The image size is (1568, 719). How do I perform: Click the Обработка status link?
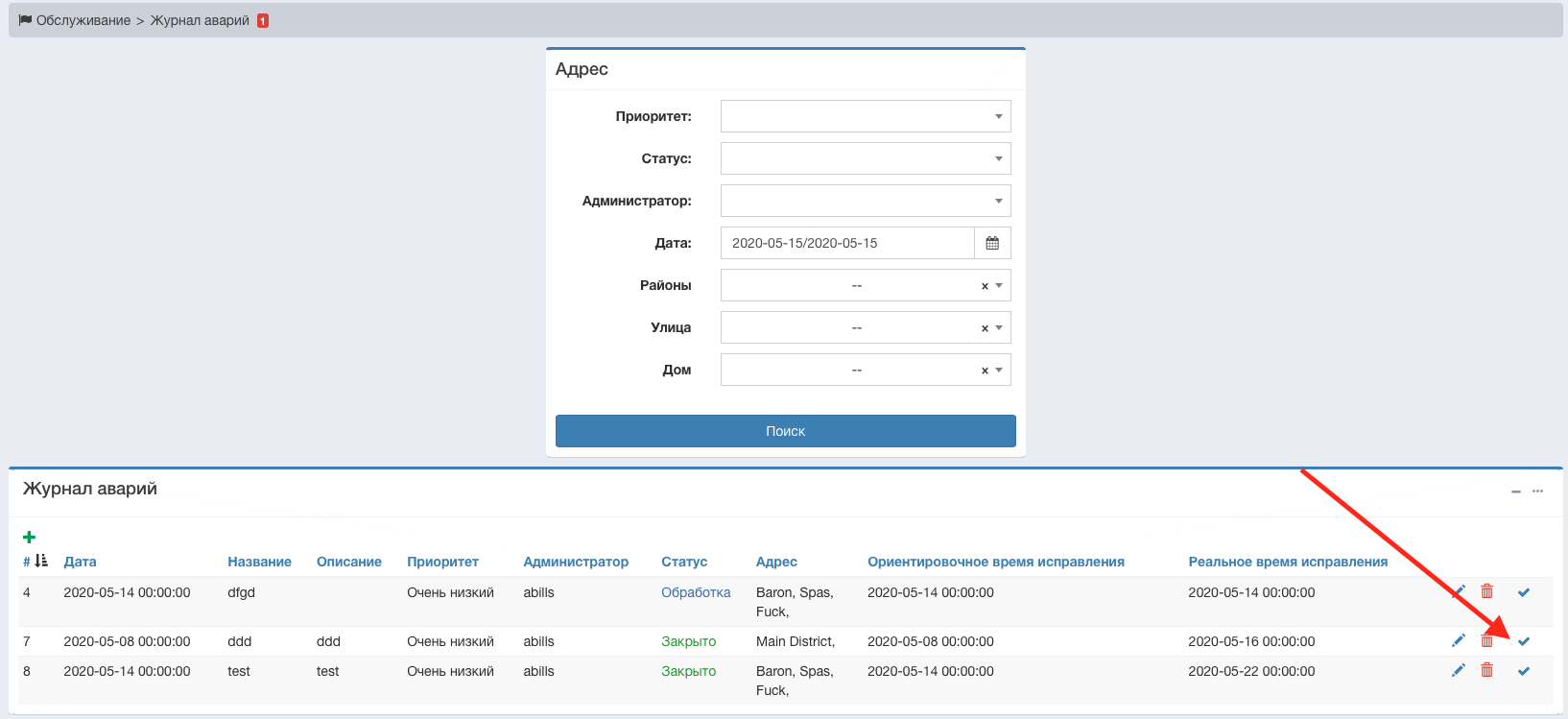click(x=696, y=592)
